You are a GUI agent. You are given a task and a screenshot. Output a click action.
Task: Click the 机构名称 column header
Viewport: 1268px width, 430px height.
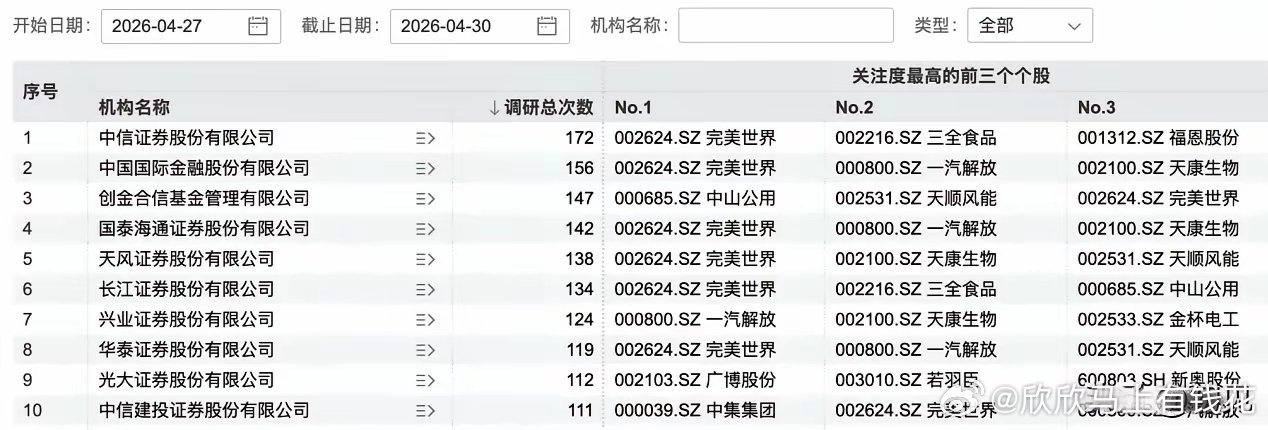click(134, 107)
